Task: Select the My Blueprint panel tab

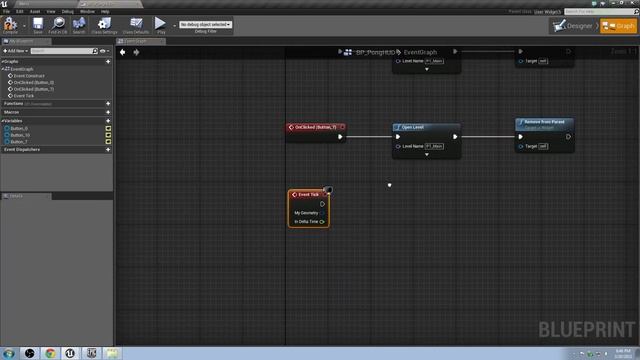Action: click(26, 41)
